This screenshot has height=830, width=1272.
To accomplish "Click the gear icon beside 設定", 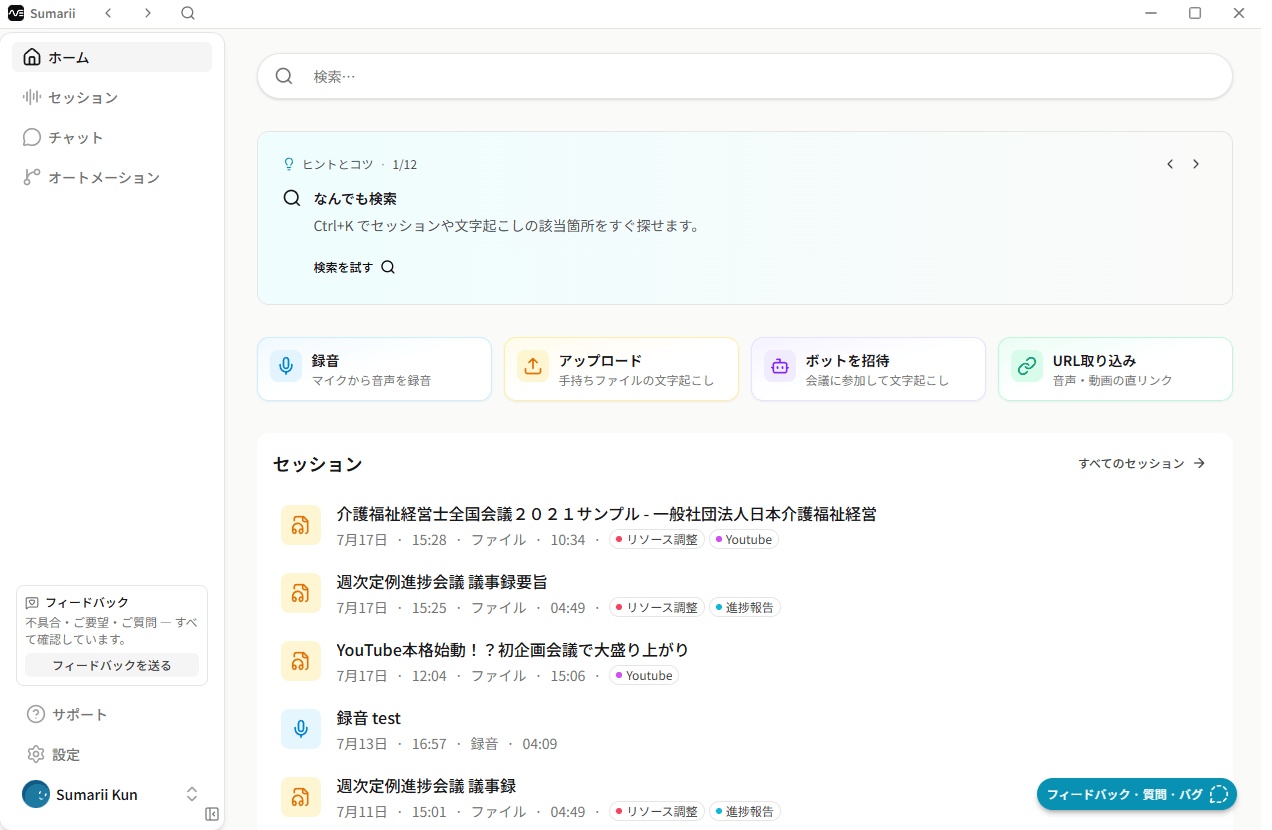I will pos(36,754).
